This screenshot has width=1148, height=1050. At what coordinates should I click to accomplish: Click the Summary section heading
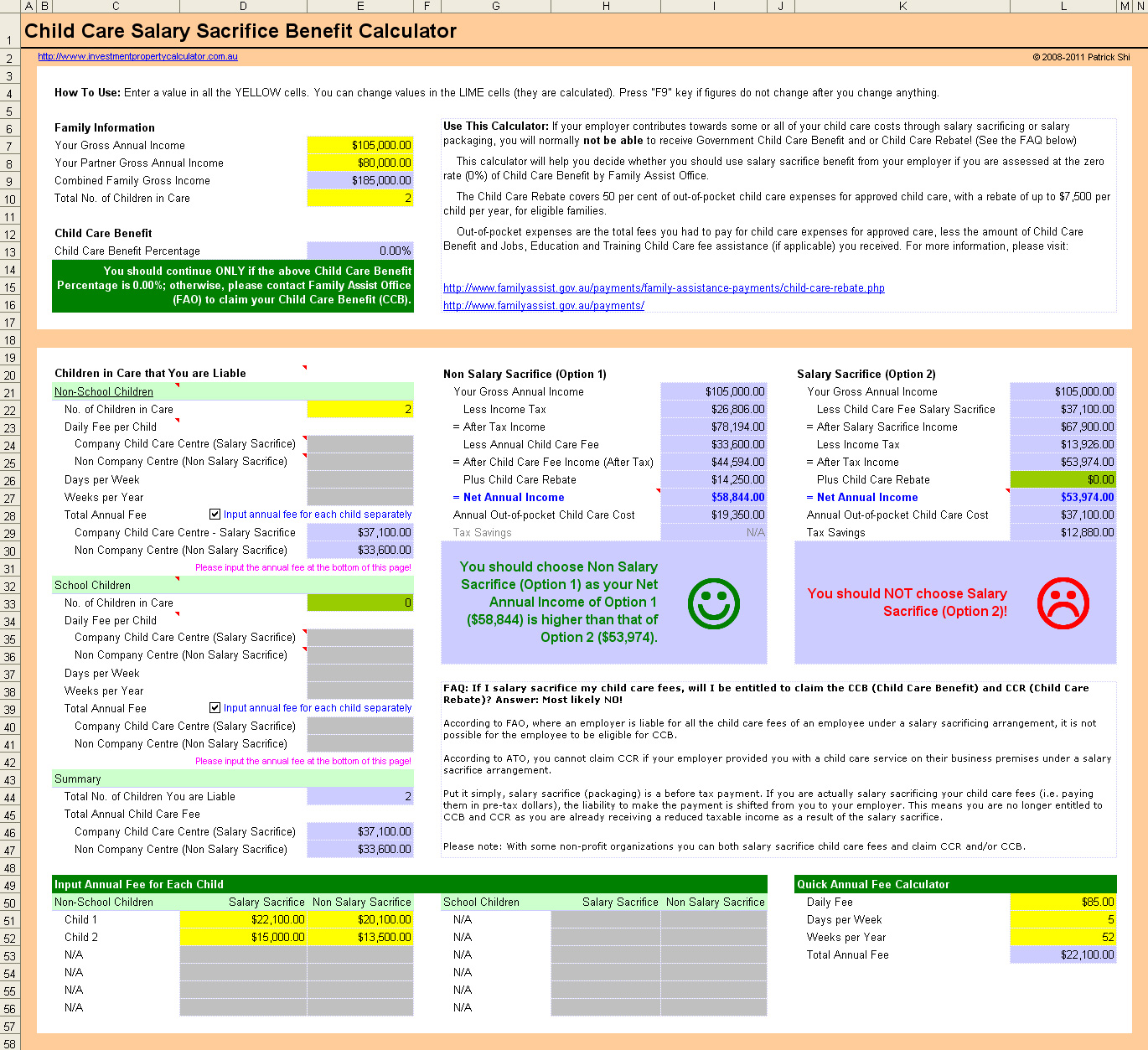[x=77, y=778]
